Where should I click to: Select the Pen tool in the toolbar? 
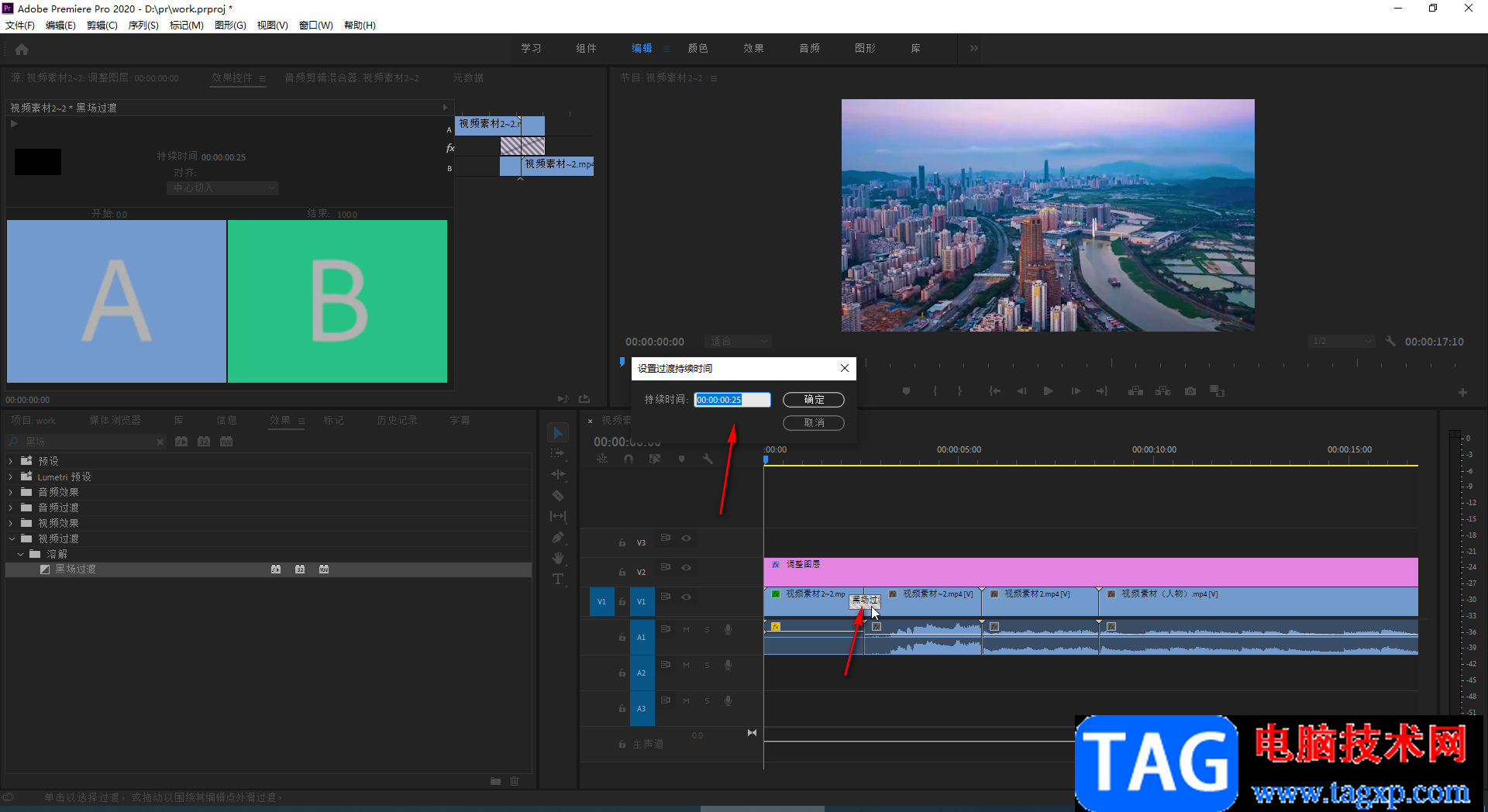coord(558,537)
